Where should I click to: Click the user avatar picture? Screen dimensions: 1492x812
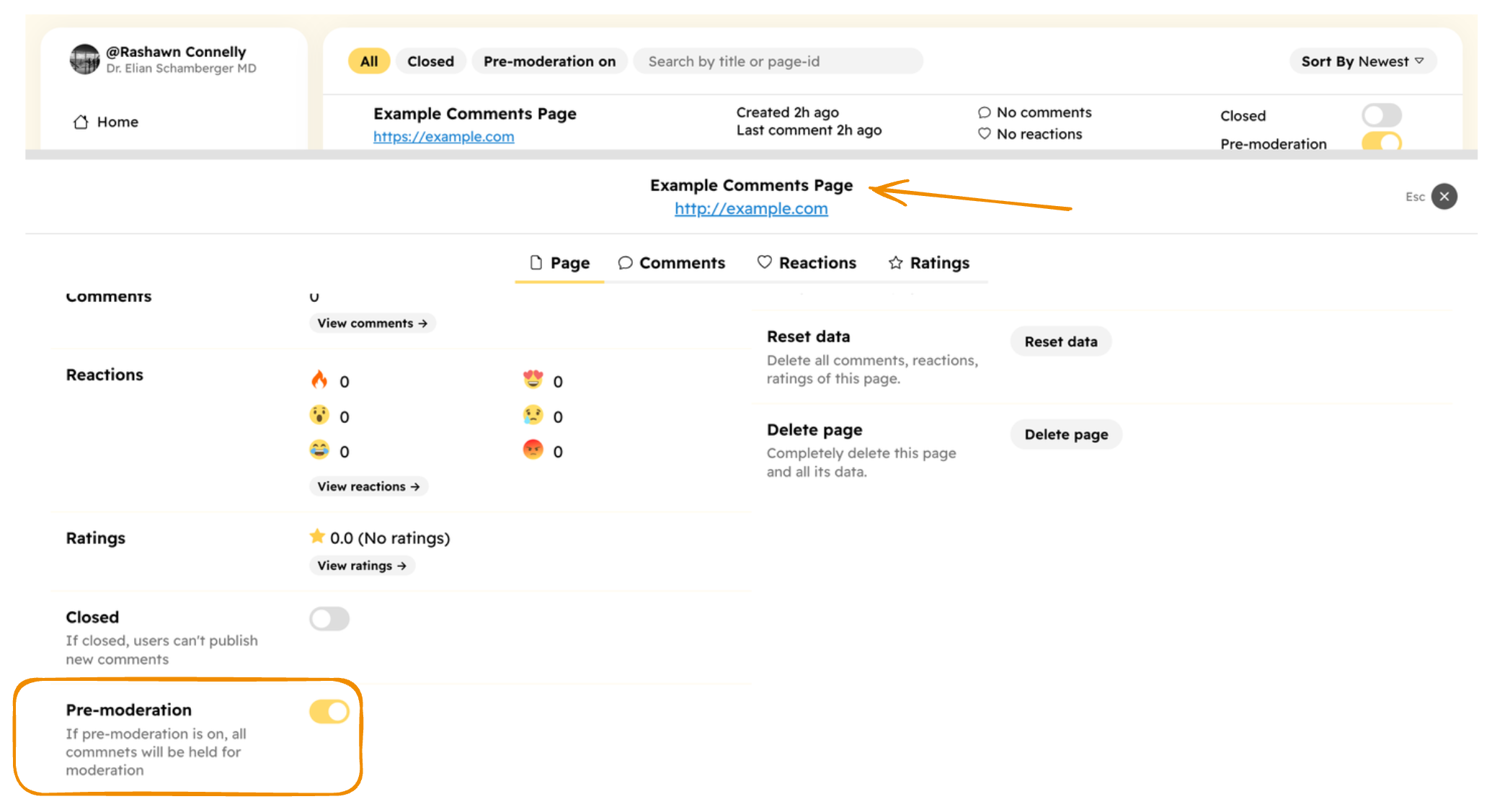click(x=85, y=60)
